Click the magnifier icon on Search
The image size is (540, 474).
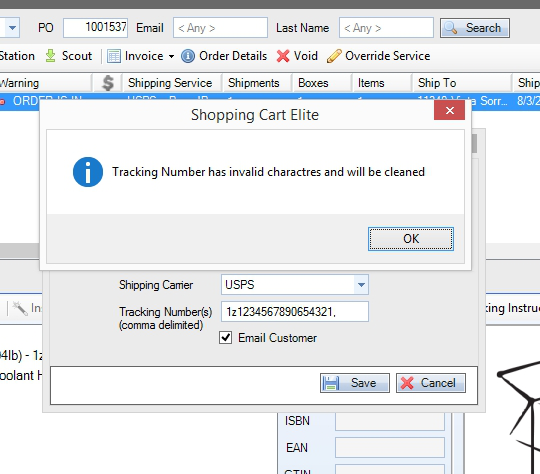coord(451,28)
